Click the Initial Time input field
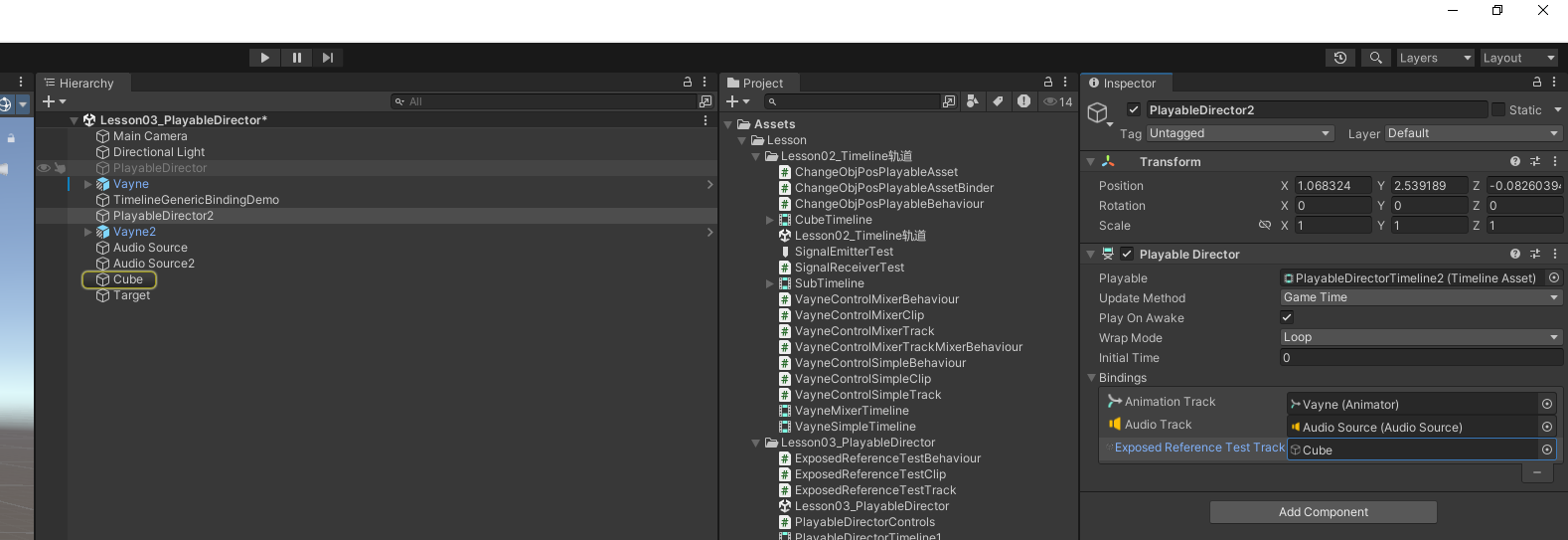Screen dimensions: 1568x540 click(1421, 358)
